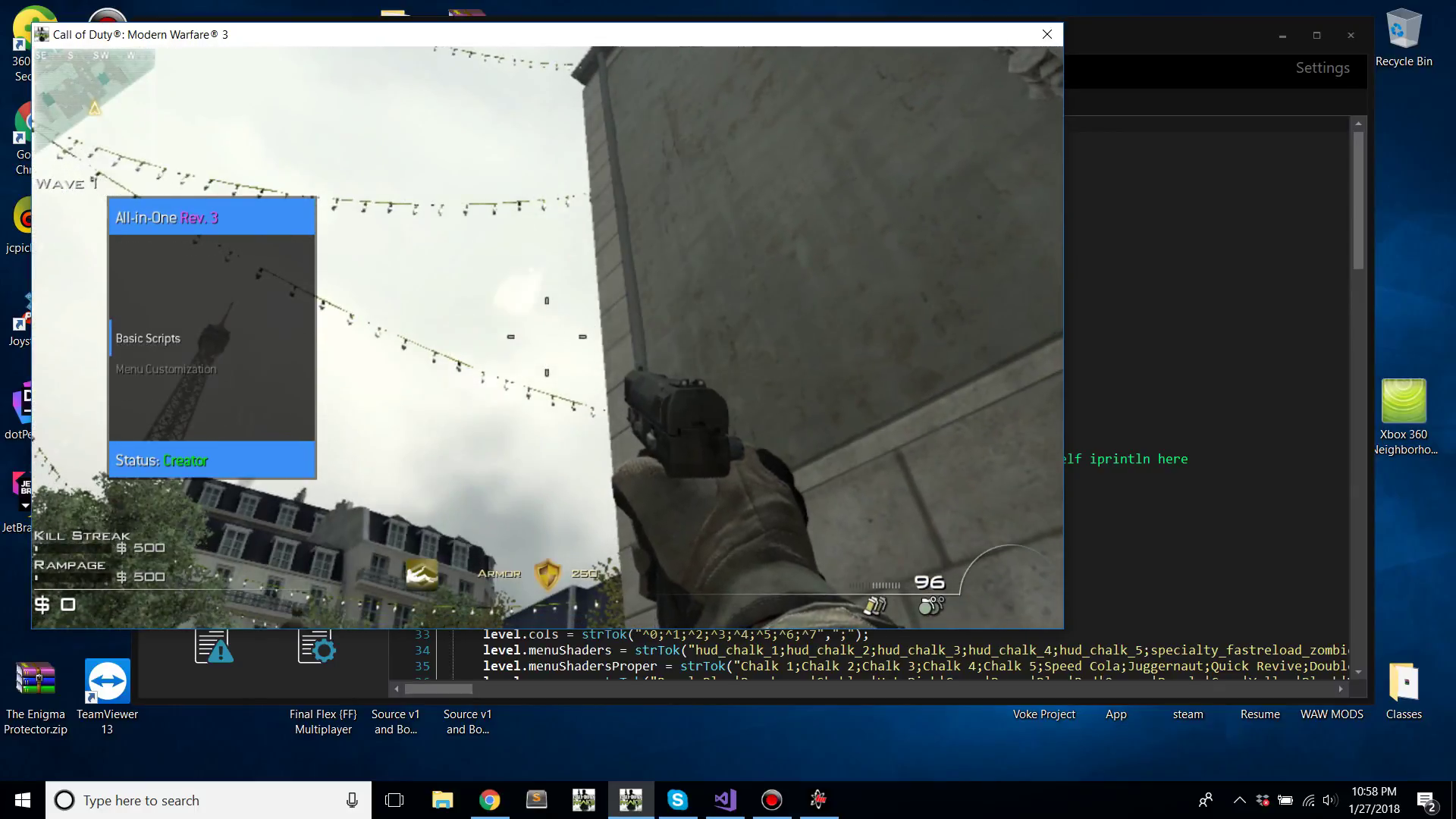The width and height of the screenshot is (1456, 819).
Task: Open Settings in the background app
Action: [x=1322, y=67]
